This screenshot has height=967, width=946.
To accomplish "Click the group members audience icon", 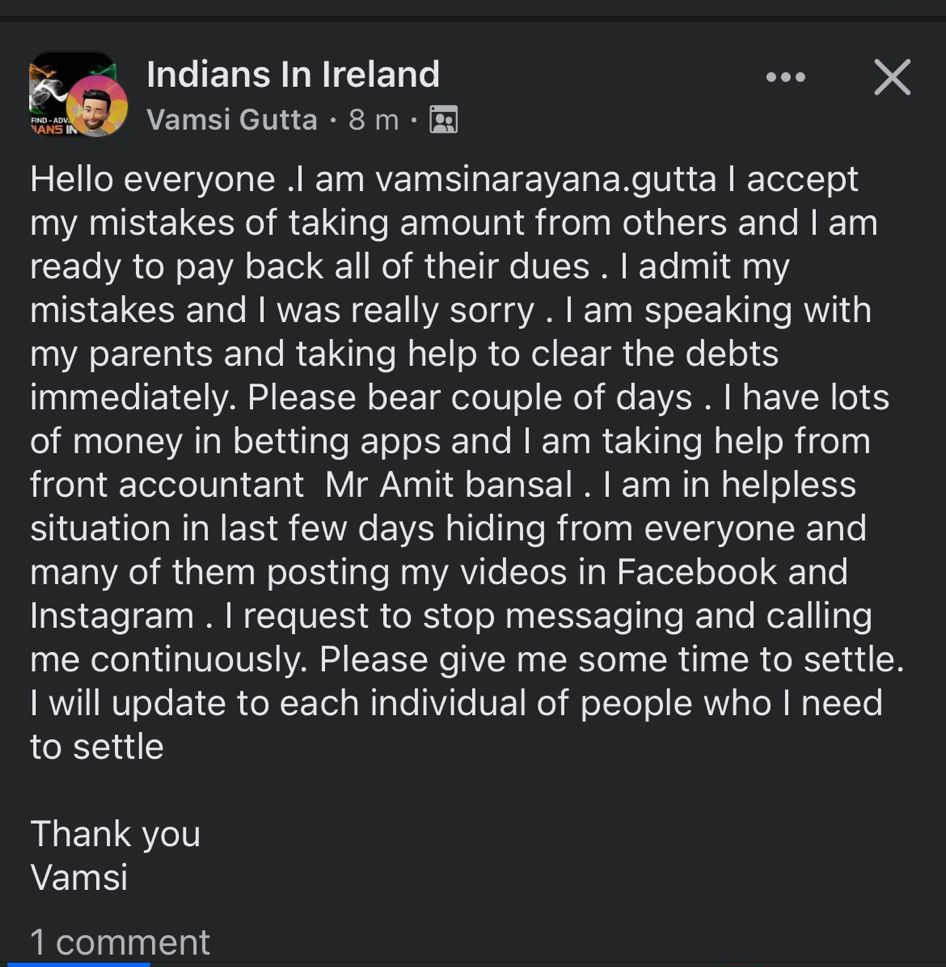I will 443,120.
